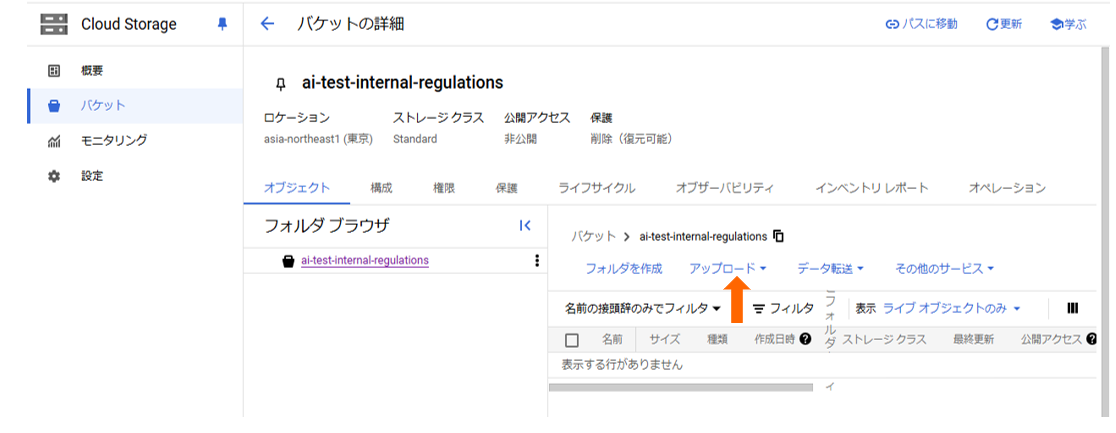Switch to the オペレーション tab

1007,188
